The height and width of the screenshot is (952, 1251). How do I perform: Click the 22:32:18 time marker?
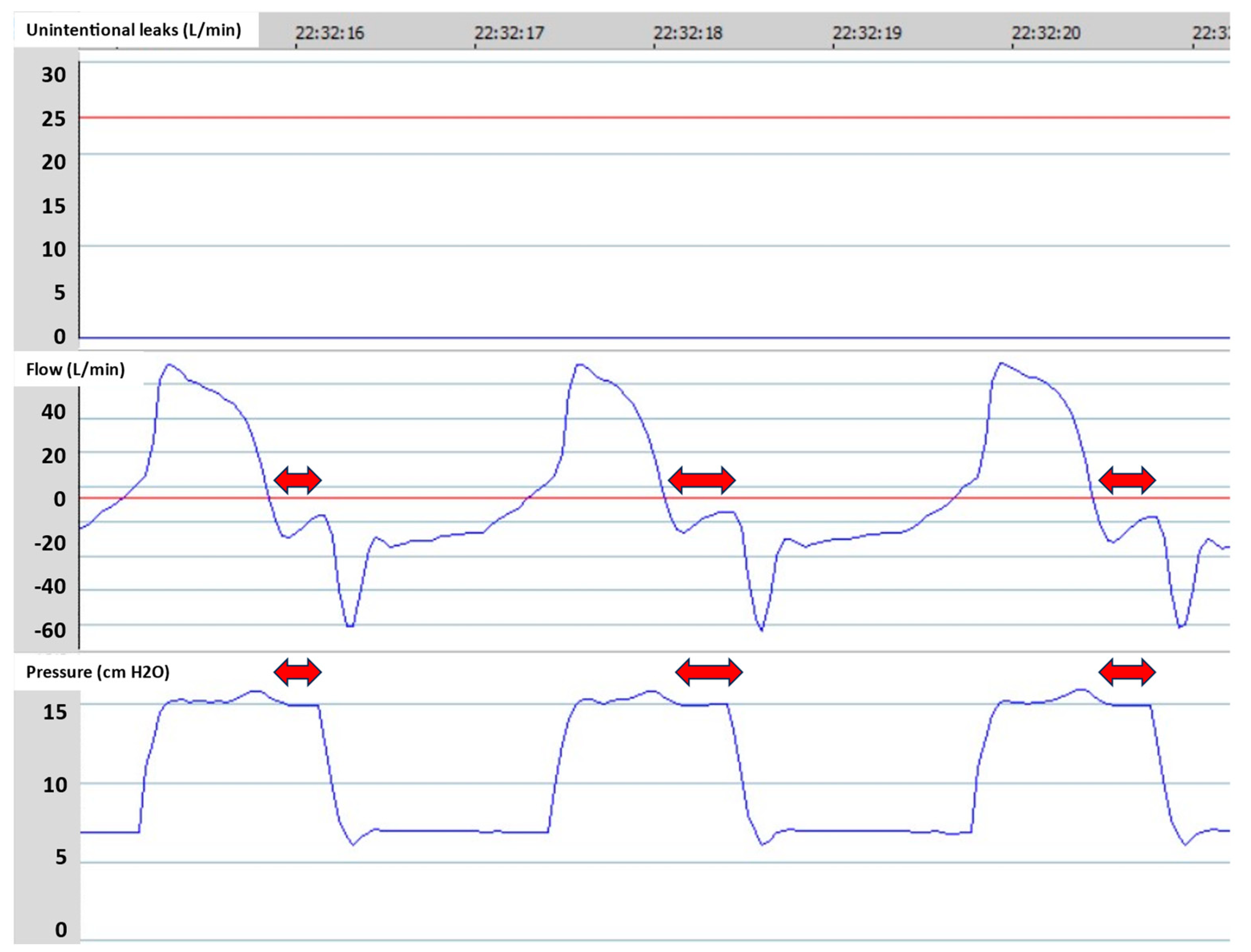[688, 33]
